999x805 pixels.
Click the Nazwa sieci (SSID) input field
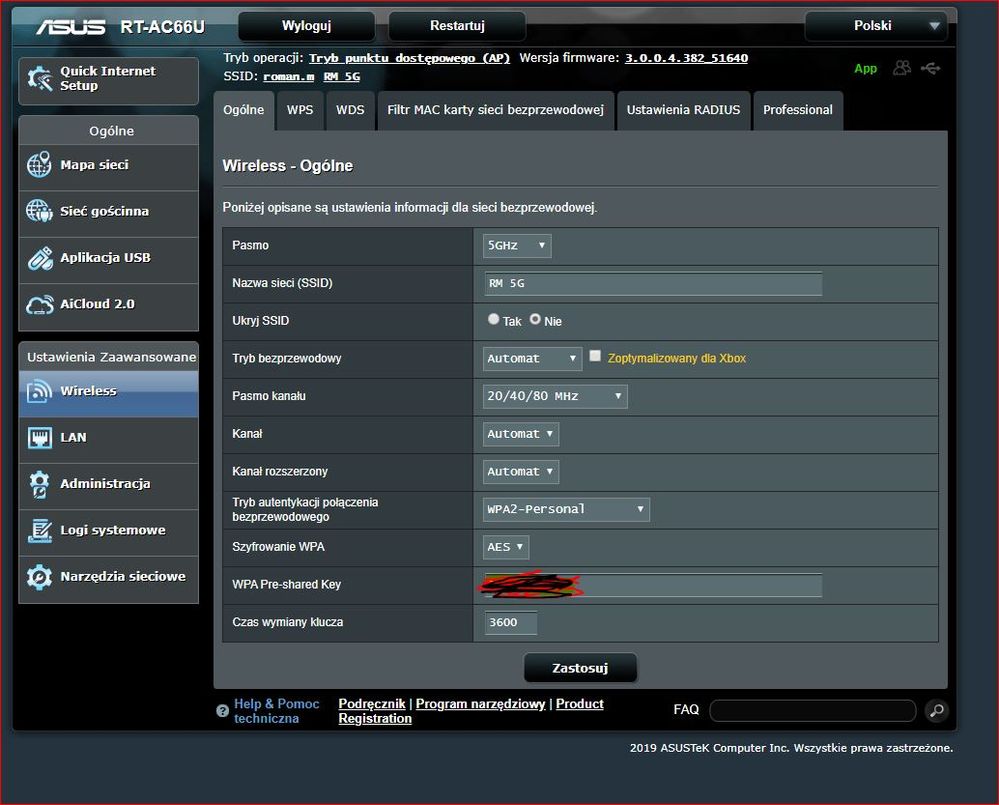(652, 283)
